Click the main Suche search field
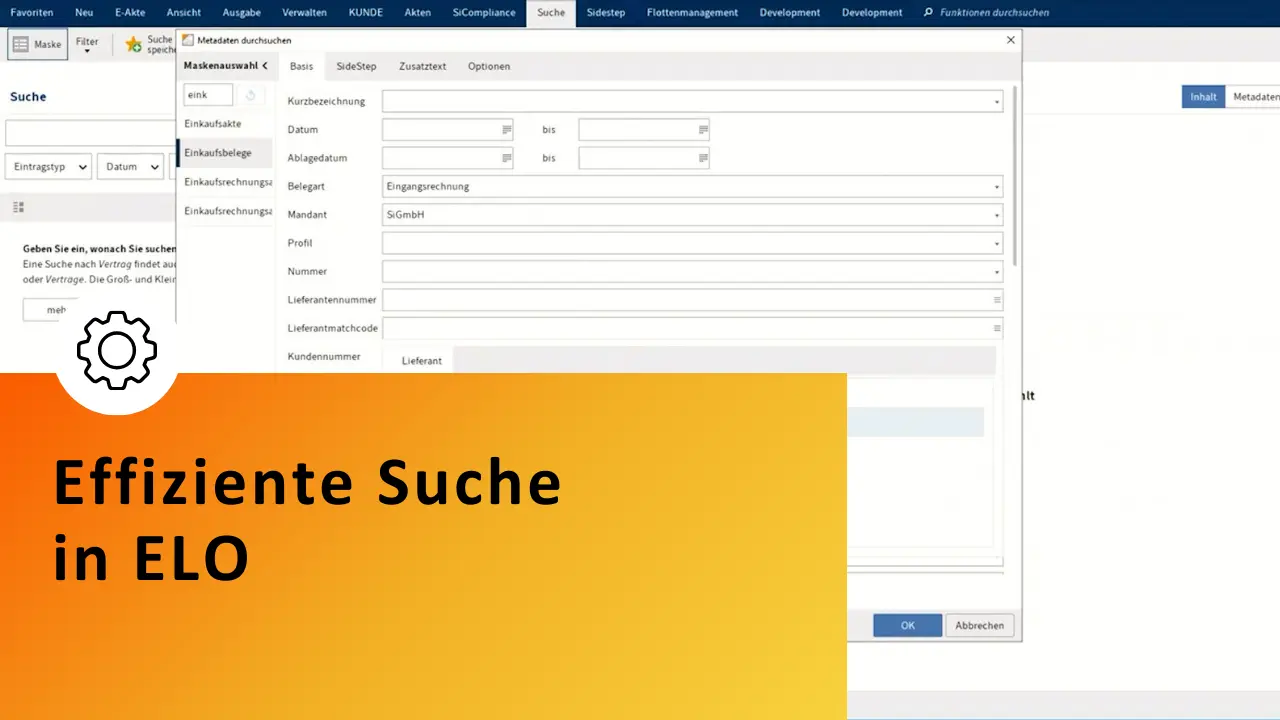 coord(91,133)
